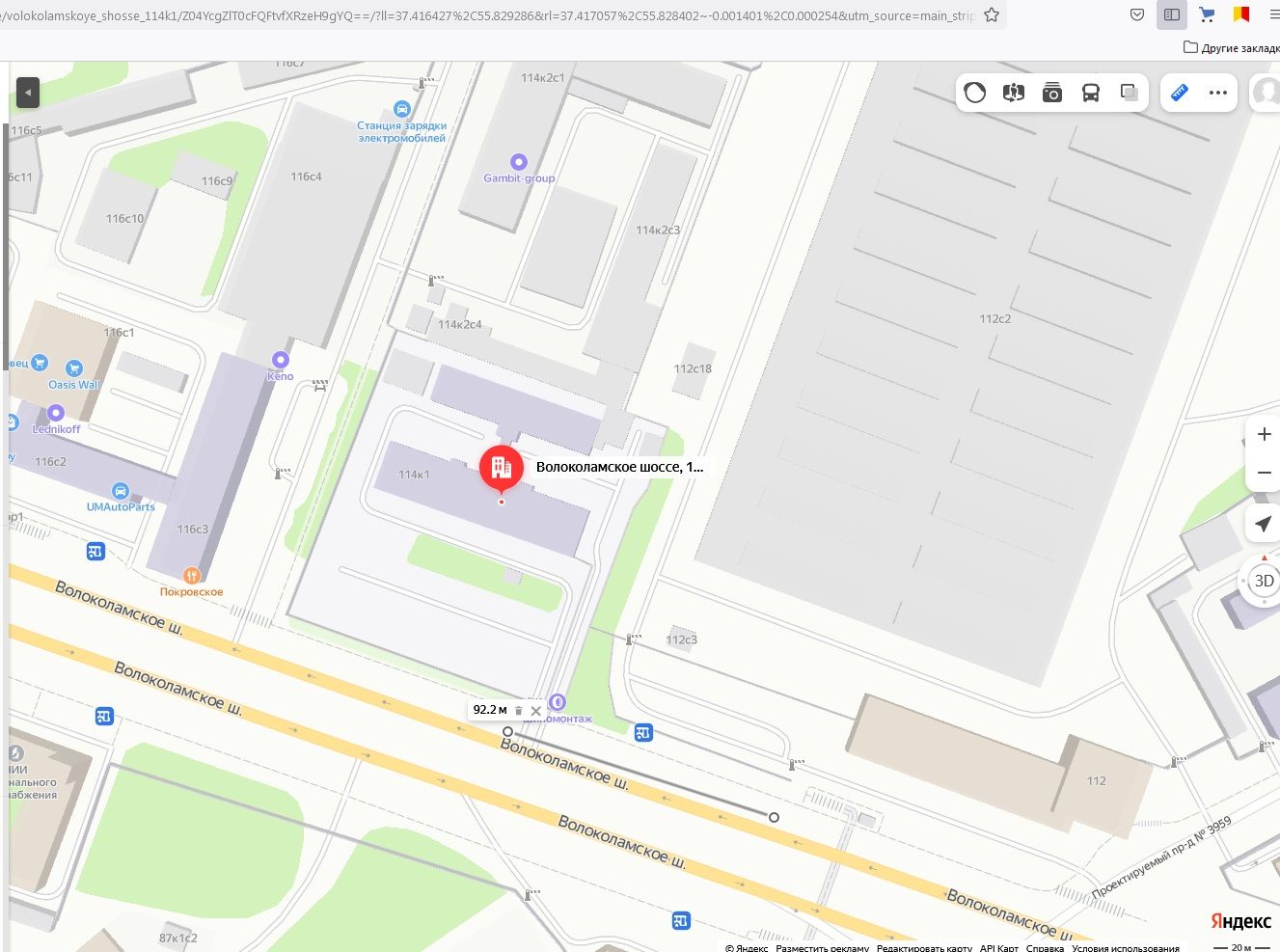Select the Gambit-group place marker

click(x=519, y=162)
